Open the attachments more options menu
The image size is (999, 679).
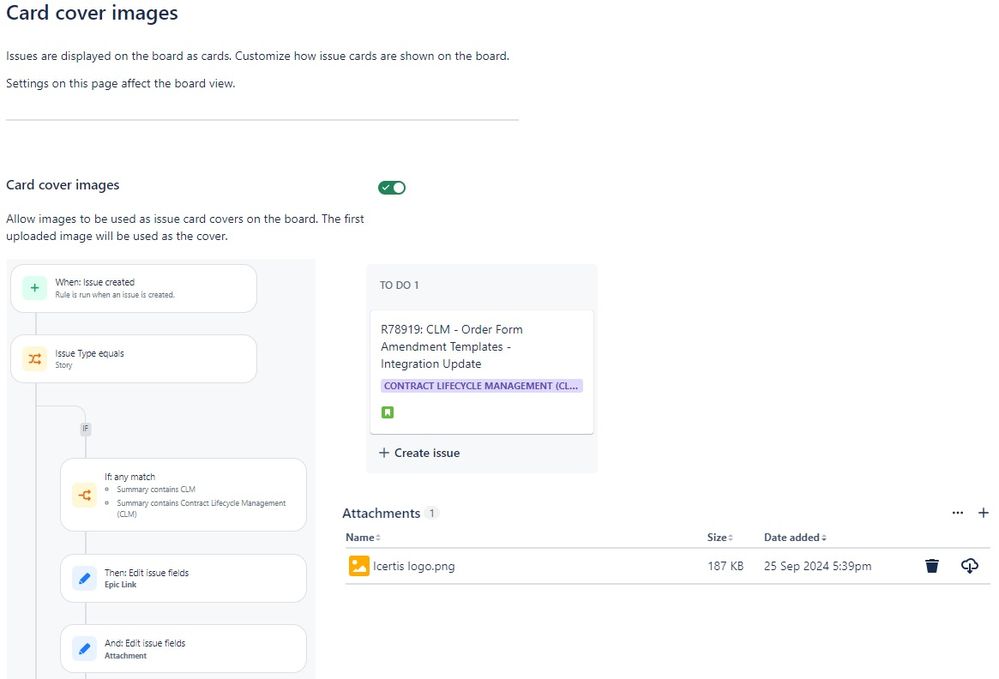958,513
